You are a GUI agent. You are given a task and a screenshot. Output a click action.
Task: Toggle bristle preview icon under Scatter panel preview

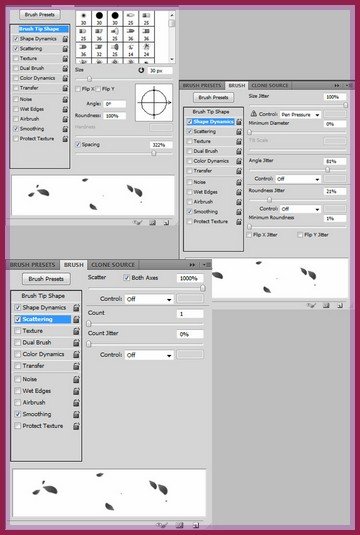point(161,525)
